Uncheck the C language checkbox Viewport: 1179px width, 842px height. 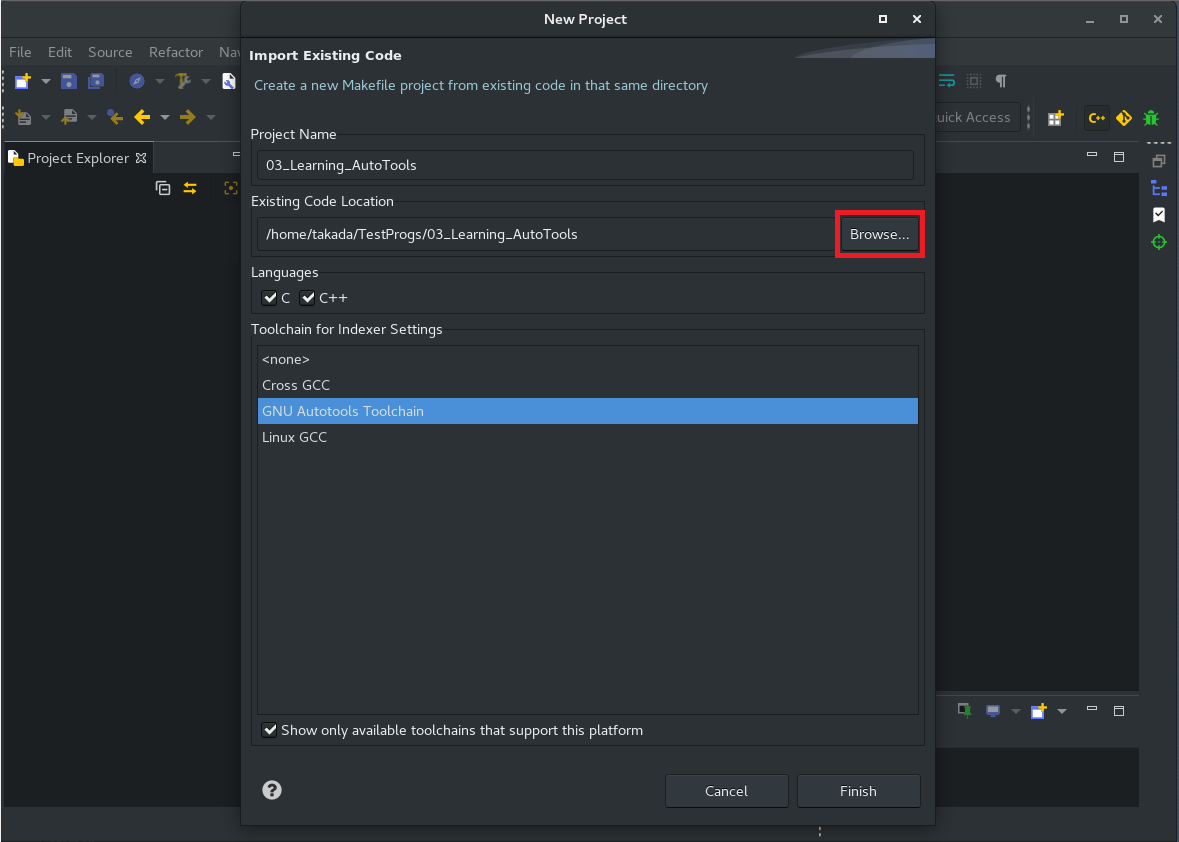270,297
